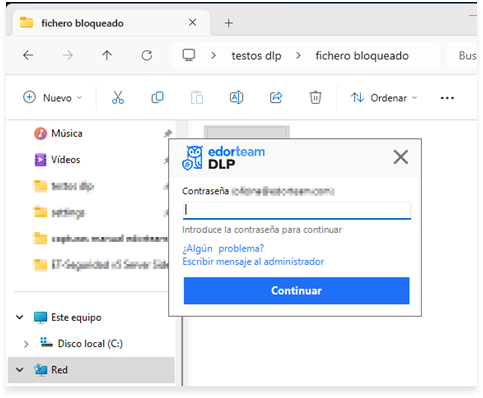Select Disco local (C:) drive
Image resolution: width=483 pixels, height=398 pixels.
pyautogui.click(x=90, y=343)
